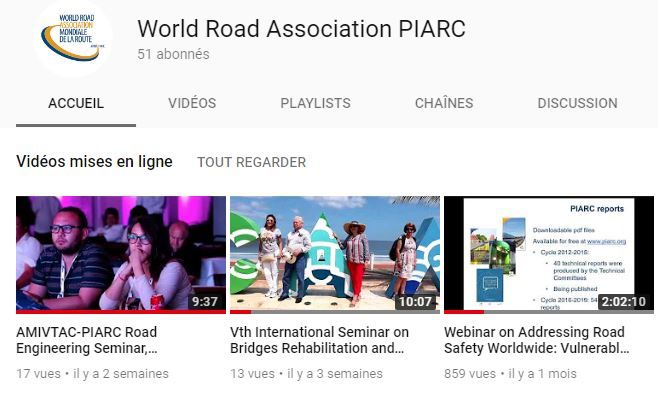Play the Road Safety Webinar thumbnail
Viewport: 658px width, 397px height.
549,254
